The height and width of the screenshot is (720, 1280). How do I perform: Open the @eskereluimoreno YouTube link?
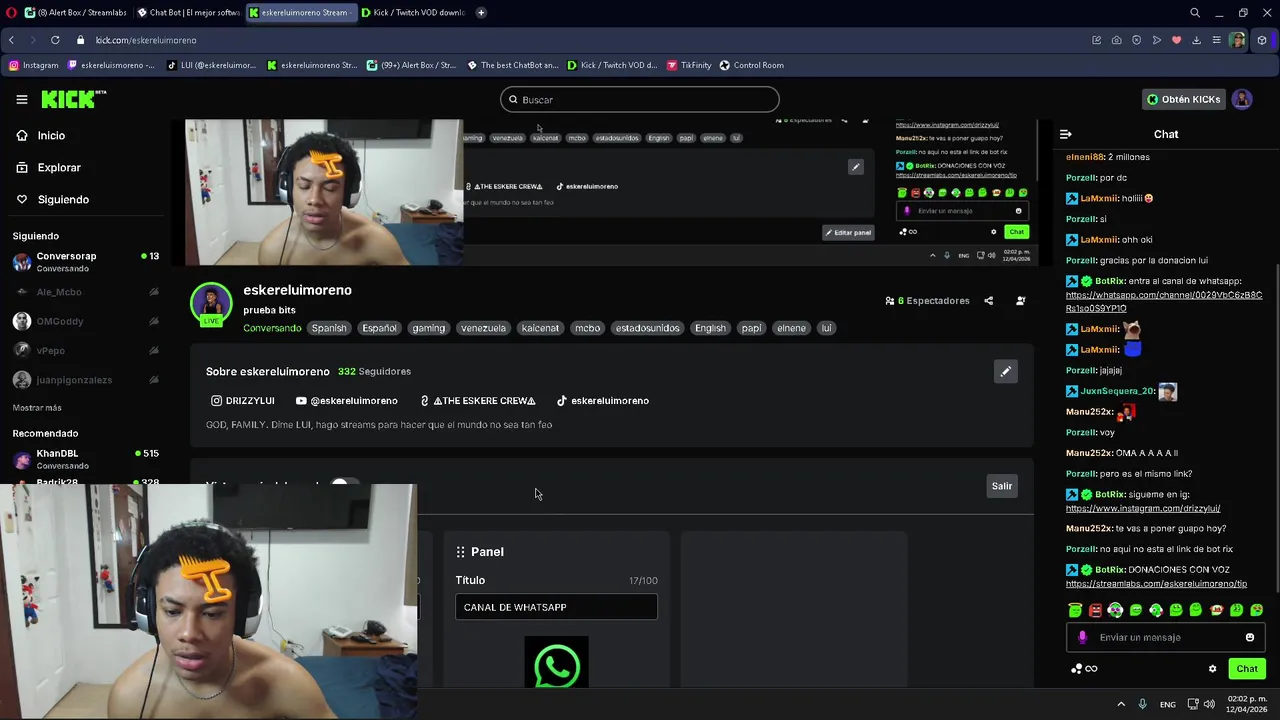pyautogui.click(x=346, y=401)
